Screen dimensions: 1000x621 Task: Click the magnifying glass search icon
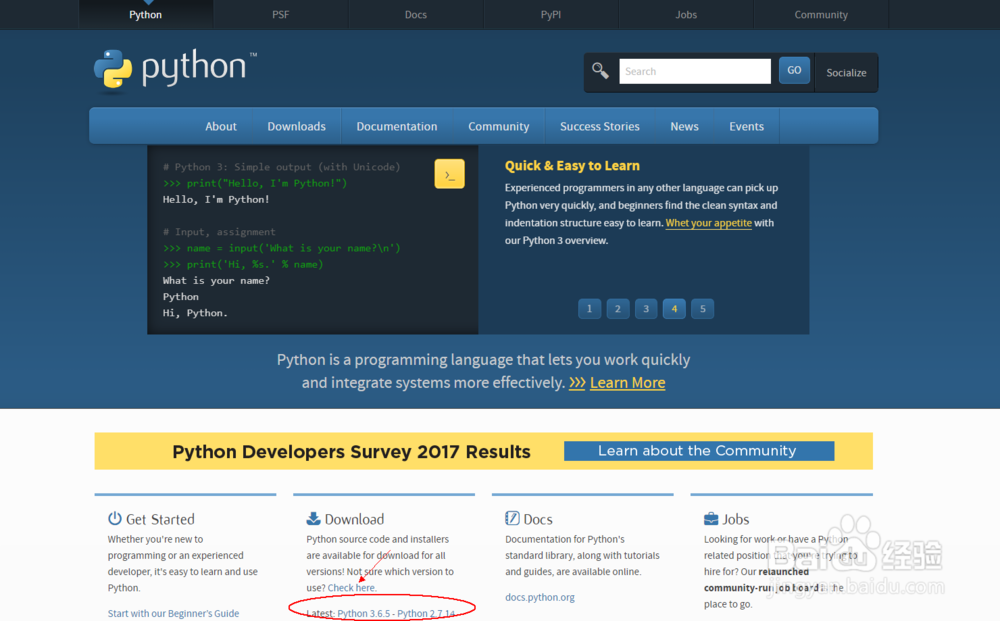pyautogui.click(x=600, y=70)
